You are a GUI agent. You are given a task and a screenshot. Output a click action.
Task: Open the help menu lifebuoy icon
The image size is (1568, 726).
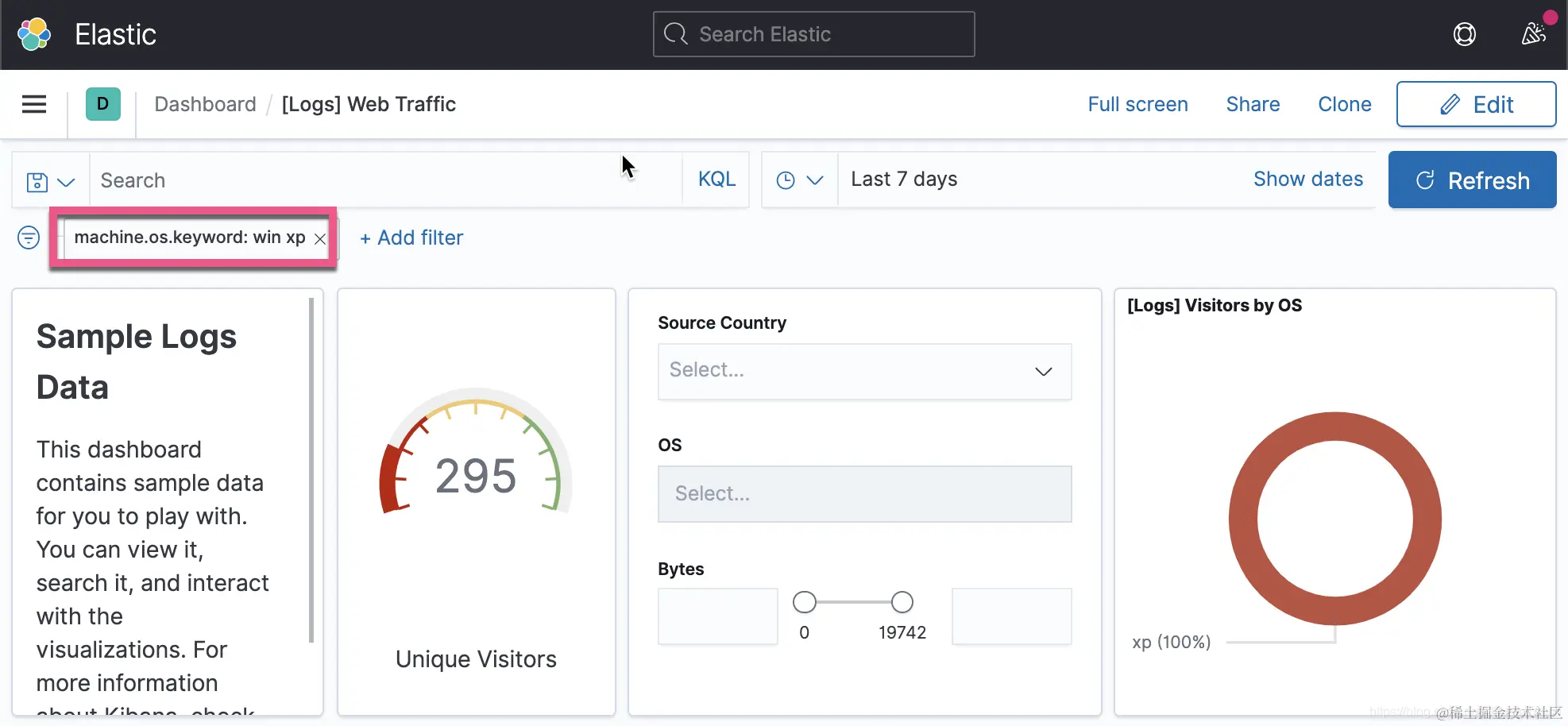[x=1464, y=34]
